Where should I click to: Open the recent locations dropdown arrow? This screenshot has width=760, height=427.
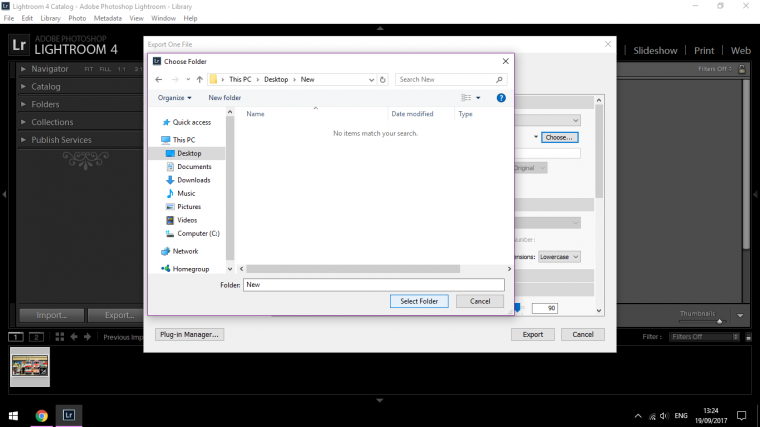pyautogui.click(x=188, y=79)
